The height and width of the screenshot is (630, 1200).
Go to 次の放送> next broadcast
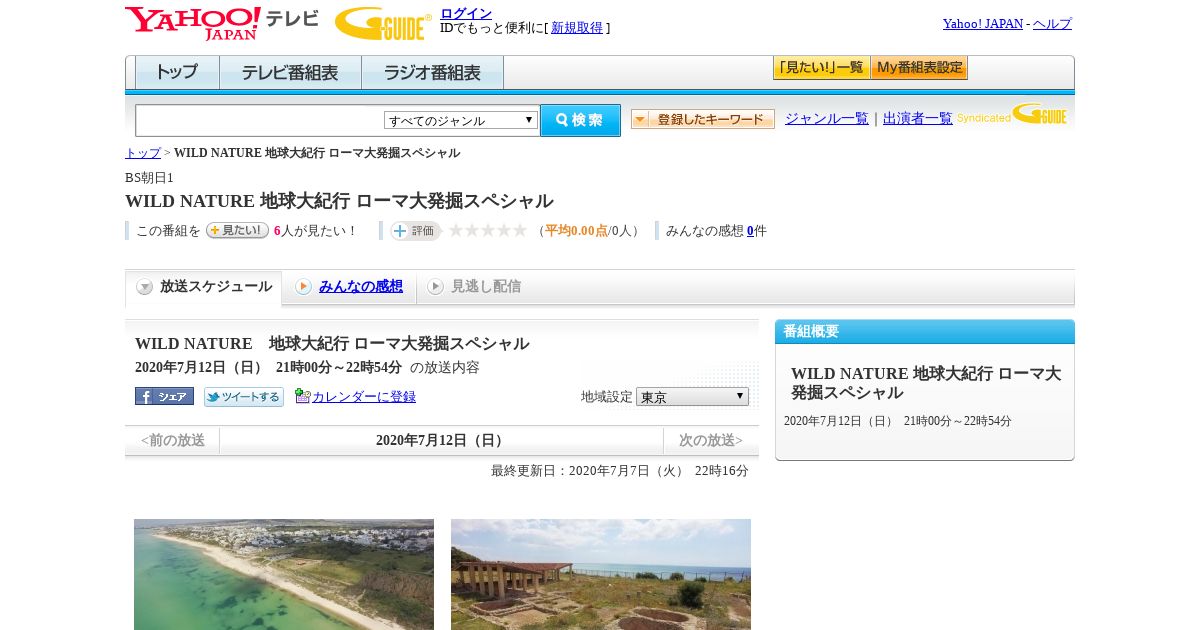711,441
